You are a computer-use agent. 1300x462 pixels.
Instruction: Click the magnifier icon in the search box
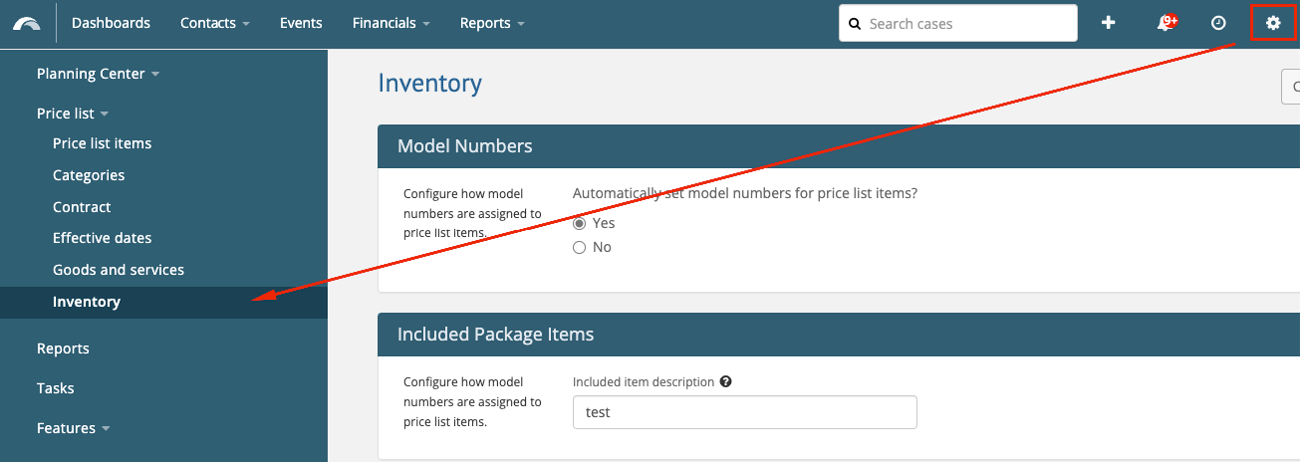tap(855, 23)
